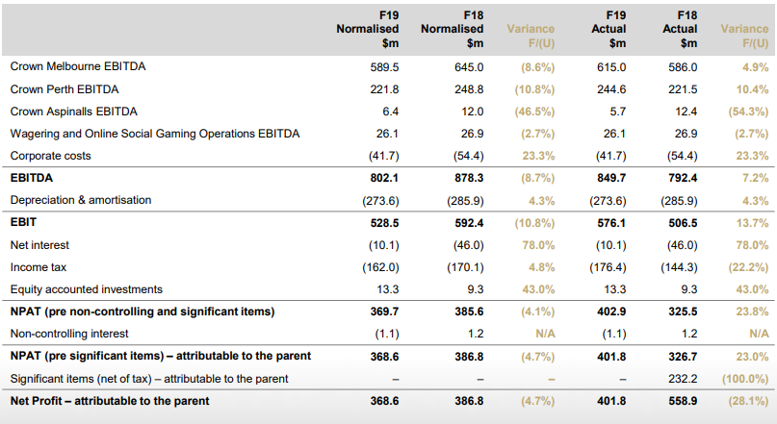Click the Crown Aspinalls EBITDA label

74,111
